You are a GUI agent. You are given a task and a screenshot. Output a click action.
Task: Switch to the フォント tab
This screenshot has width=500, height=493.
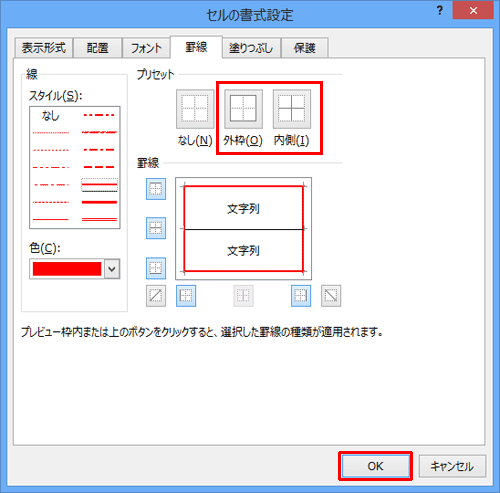coord(146,48)
